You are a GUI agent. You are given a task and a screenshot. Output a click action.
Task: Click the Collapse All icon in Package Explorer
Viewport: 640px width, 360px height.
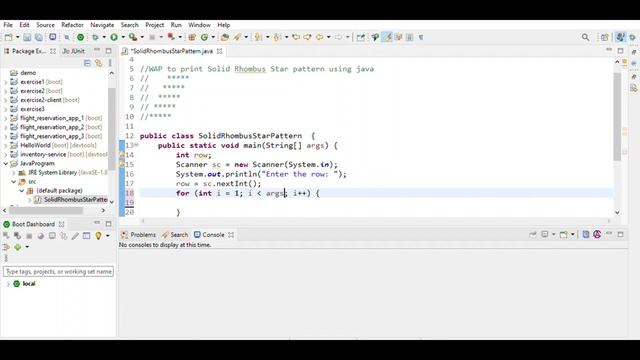[x=87, y=63]
